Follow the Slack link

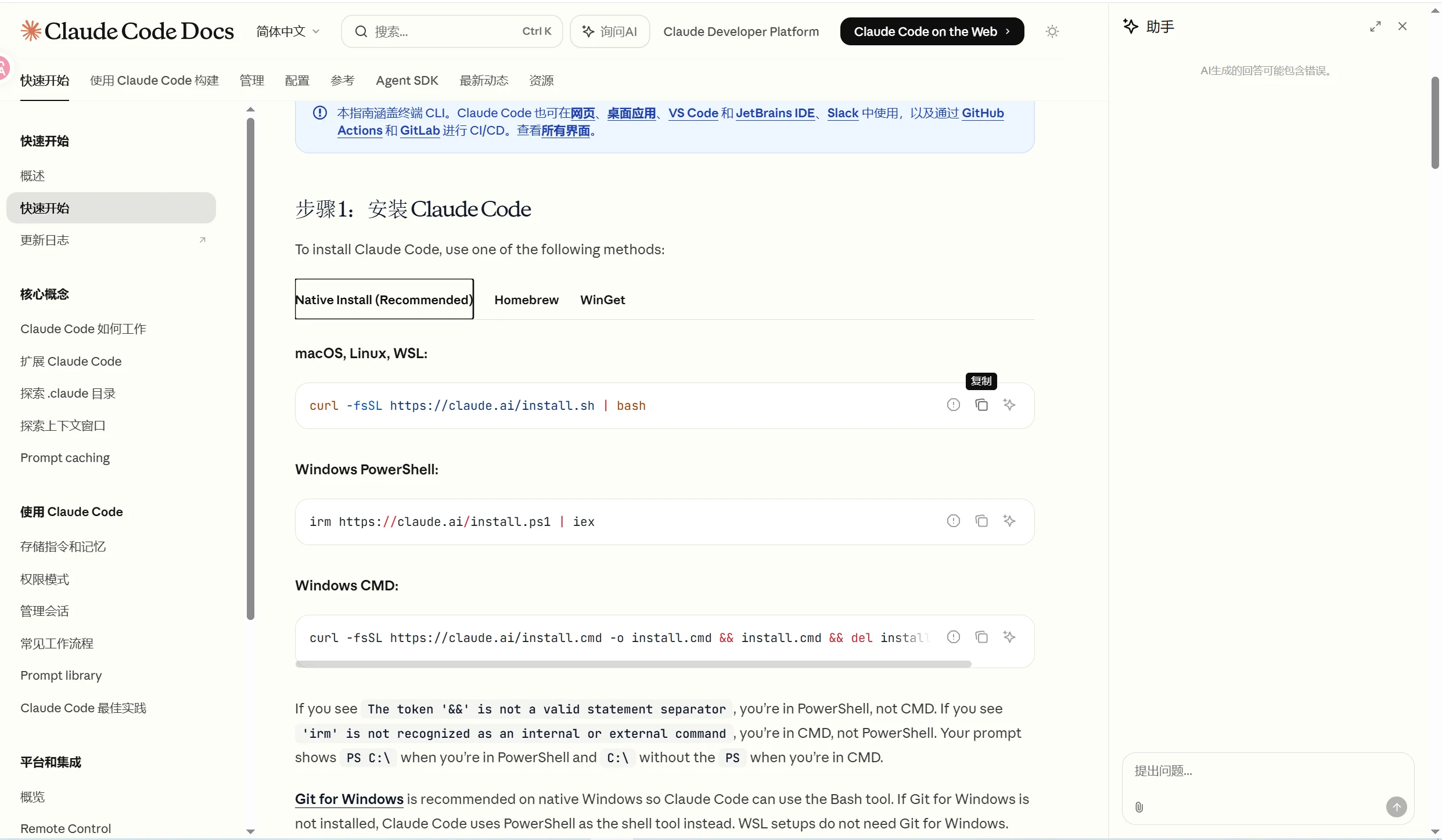[843, 113]
